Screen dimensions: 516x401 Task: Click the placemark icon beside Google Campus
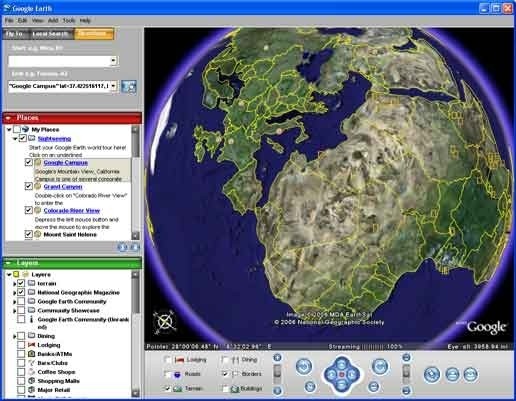pos(38,163)
